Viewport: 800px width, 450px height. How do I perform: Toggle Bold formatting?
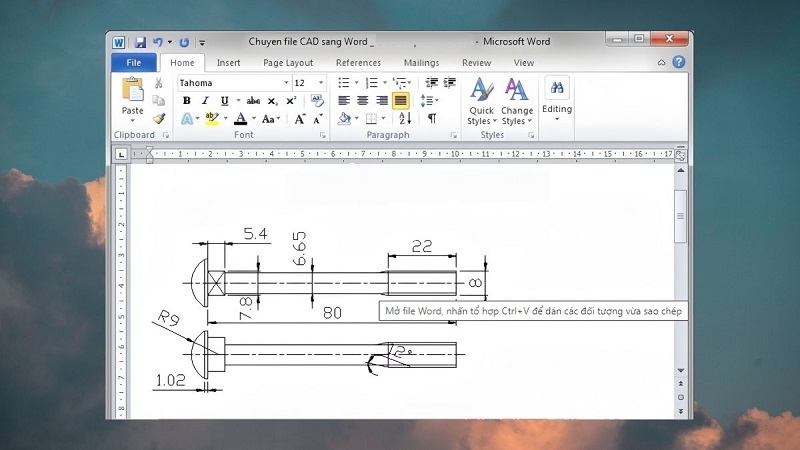point(187,101)
